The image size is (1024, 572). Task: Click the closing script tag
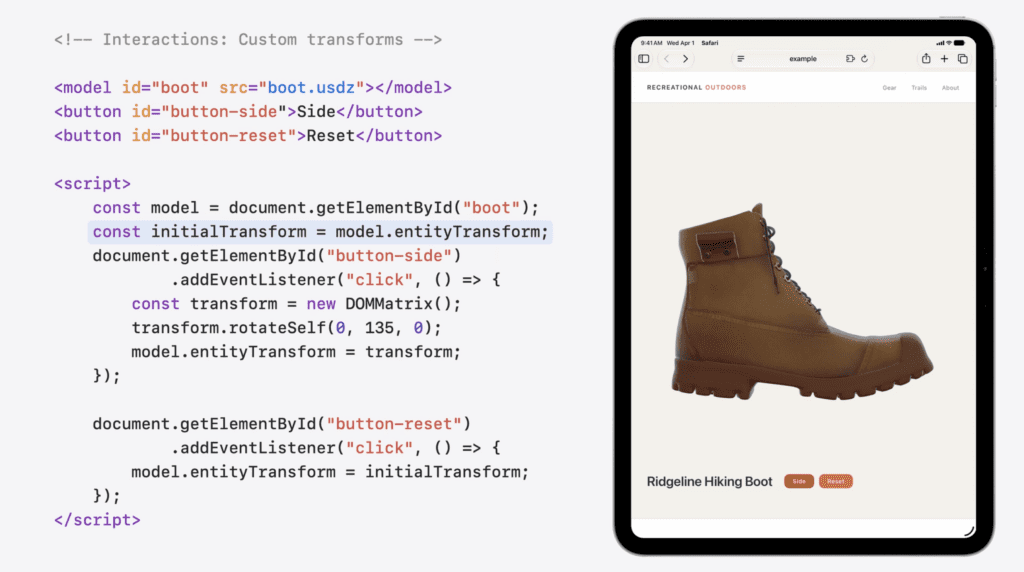coord(97,520)
